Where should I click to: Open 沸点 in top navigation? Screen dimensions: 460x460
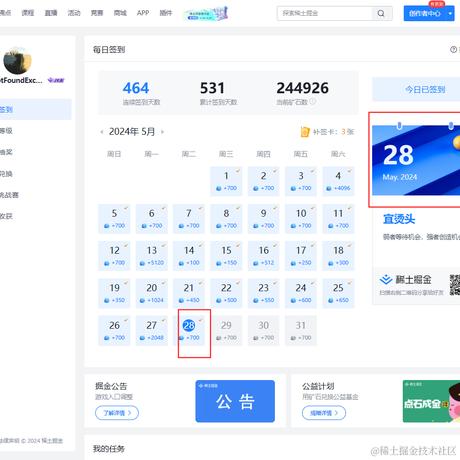pyautogui.click(x=5, y=13)
